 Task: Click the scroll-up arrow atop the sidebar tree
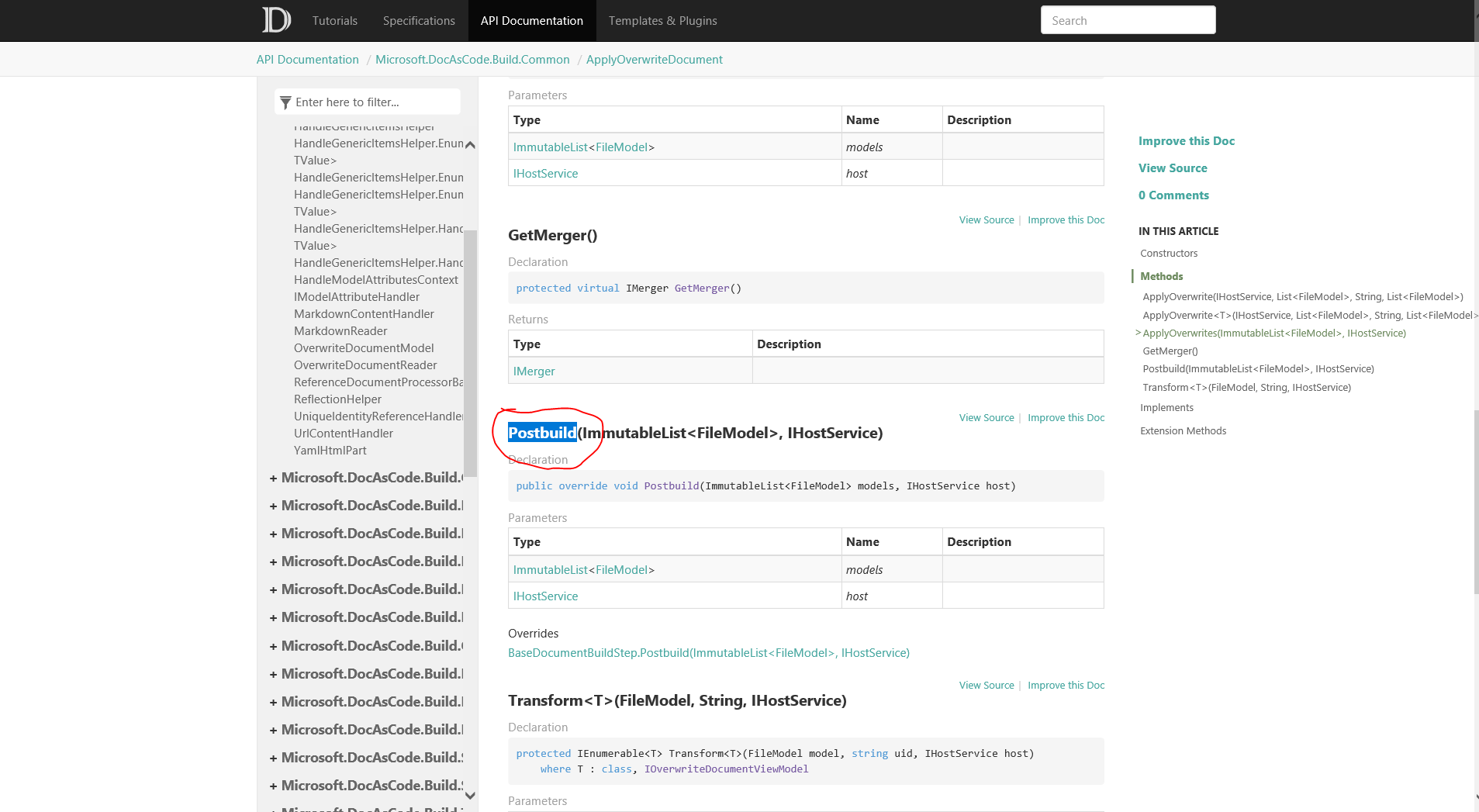470,144
